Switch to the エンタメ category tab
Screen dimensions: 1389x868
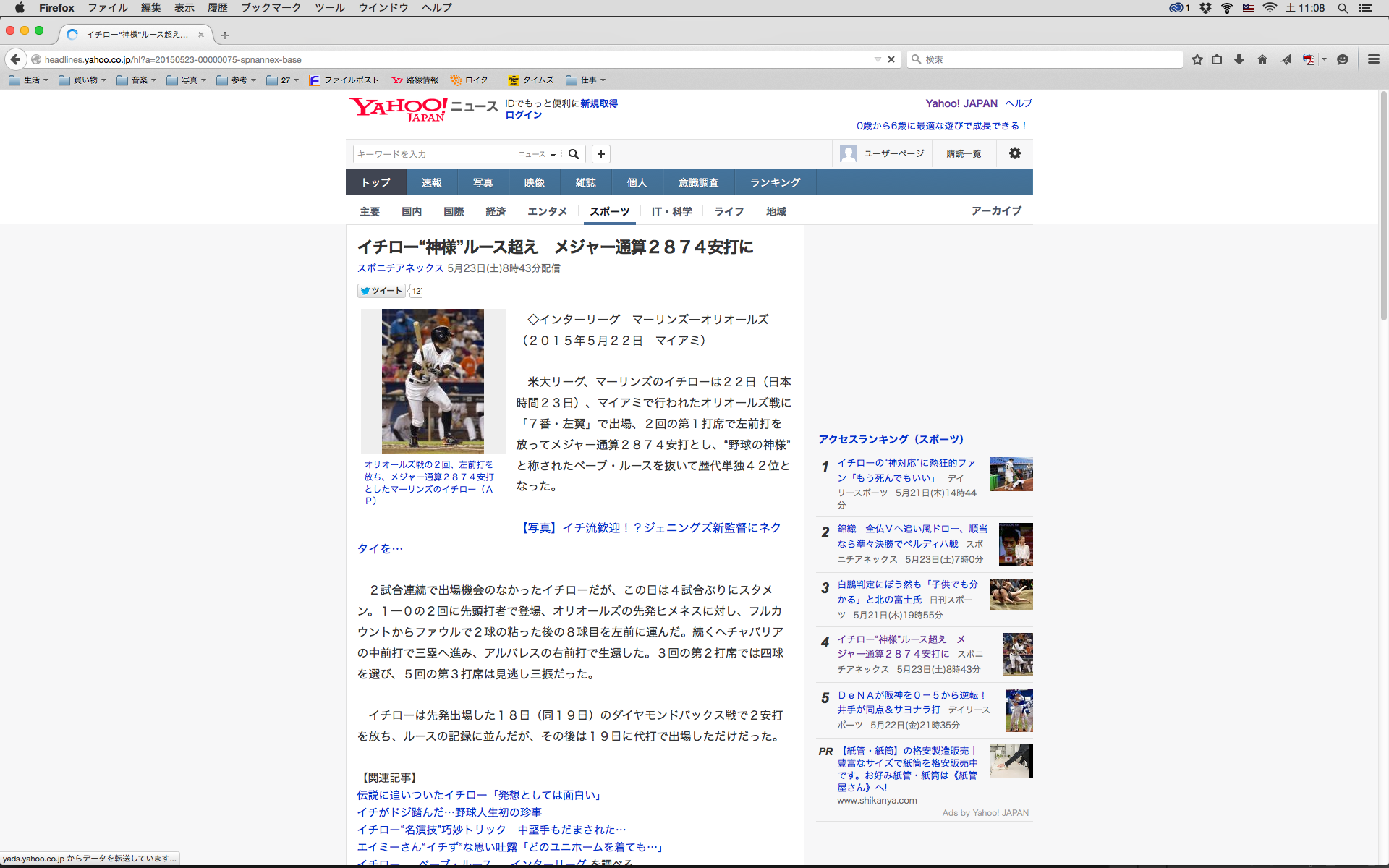click(x=547, y=211)
